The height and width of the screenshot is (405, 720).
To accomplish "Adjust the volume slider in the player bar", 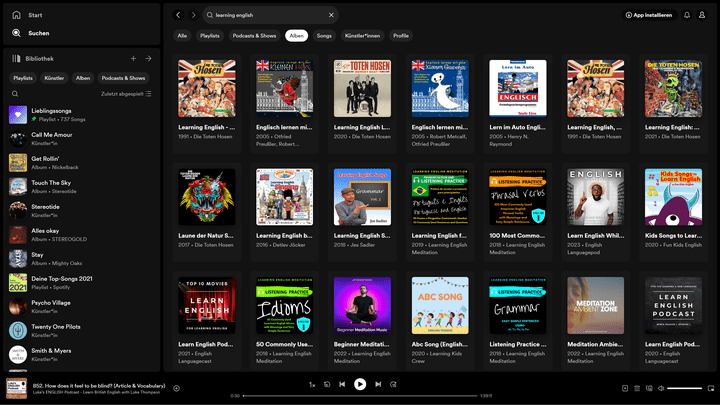I will pos(684,388).
